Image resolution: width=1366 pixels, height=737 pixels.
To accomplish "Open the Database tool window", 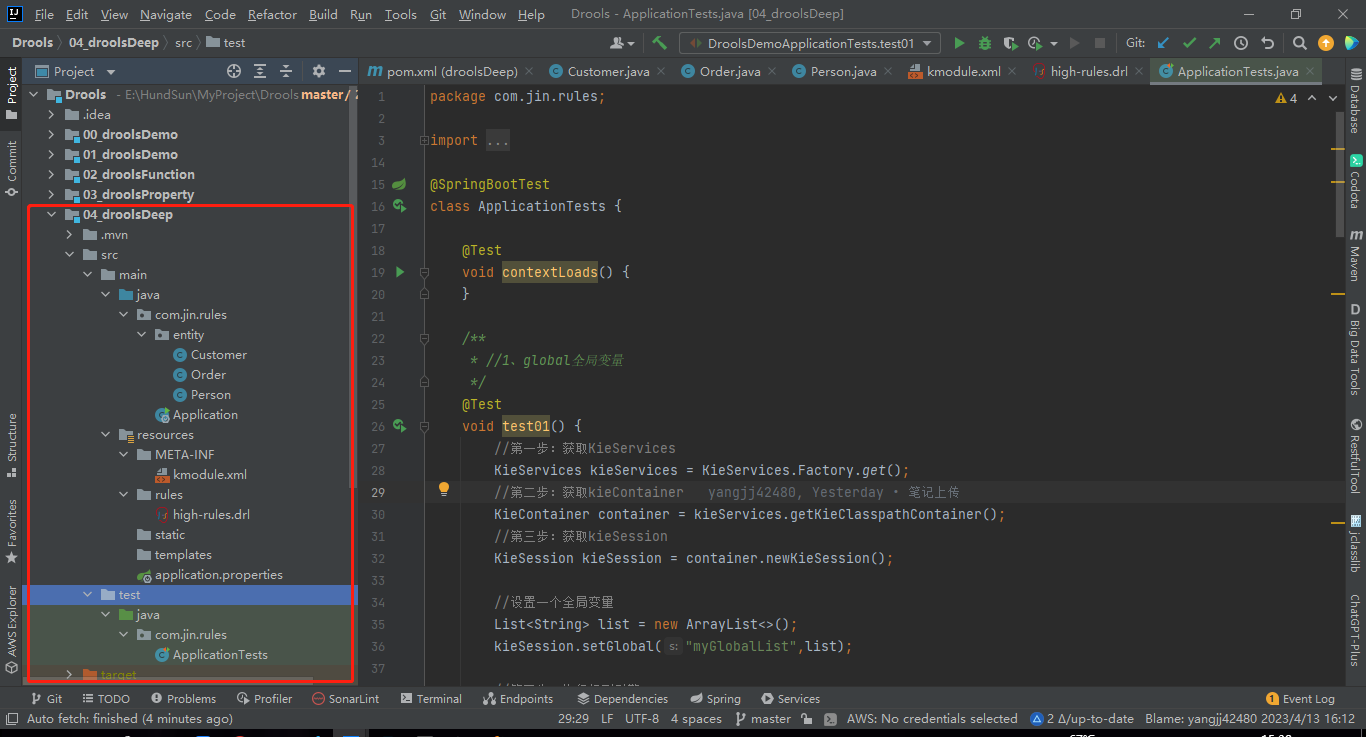I will 1355,102.
